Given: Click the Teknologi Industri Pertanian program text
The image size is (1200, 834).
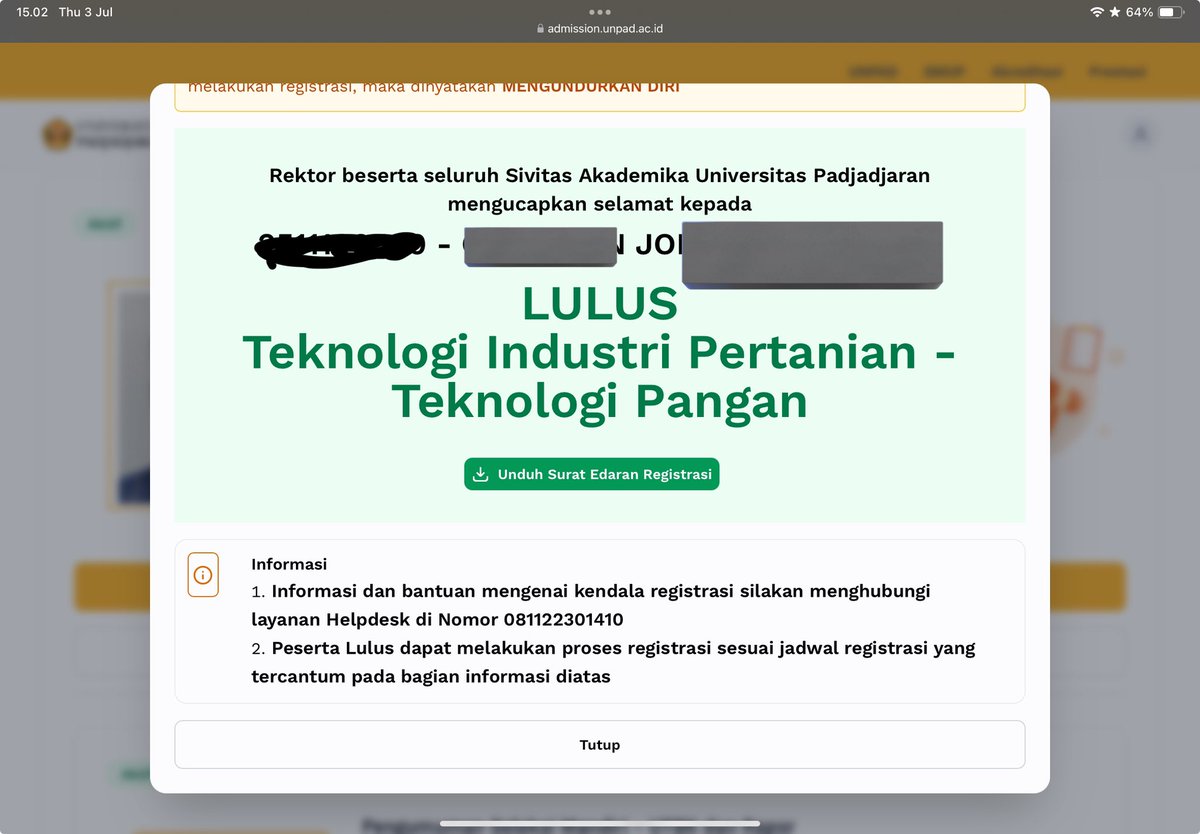Looking at the screenshot, I should [x=599, y=377].
